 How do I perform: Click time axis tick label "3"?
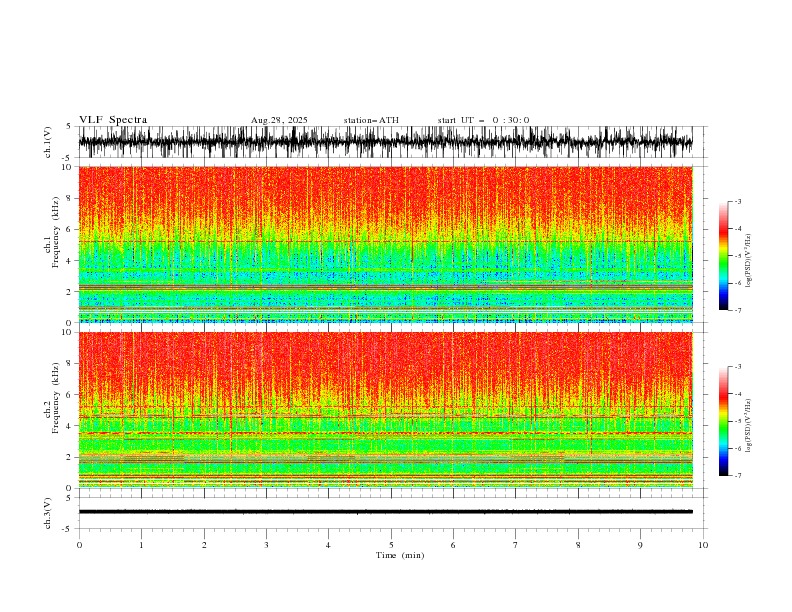(266, 545)
